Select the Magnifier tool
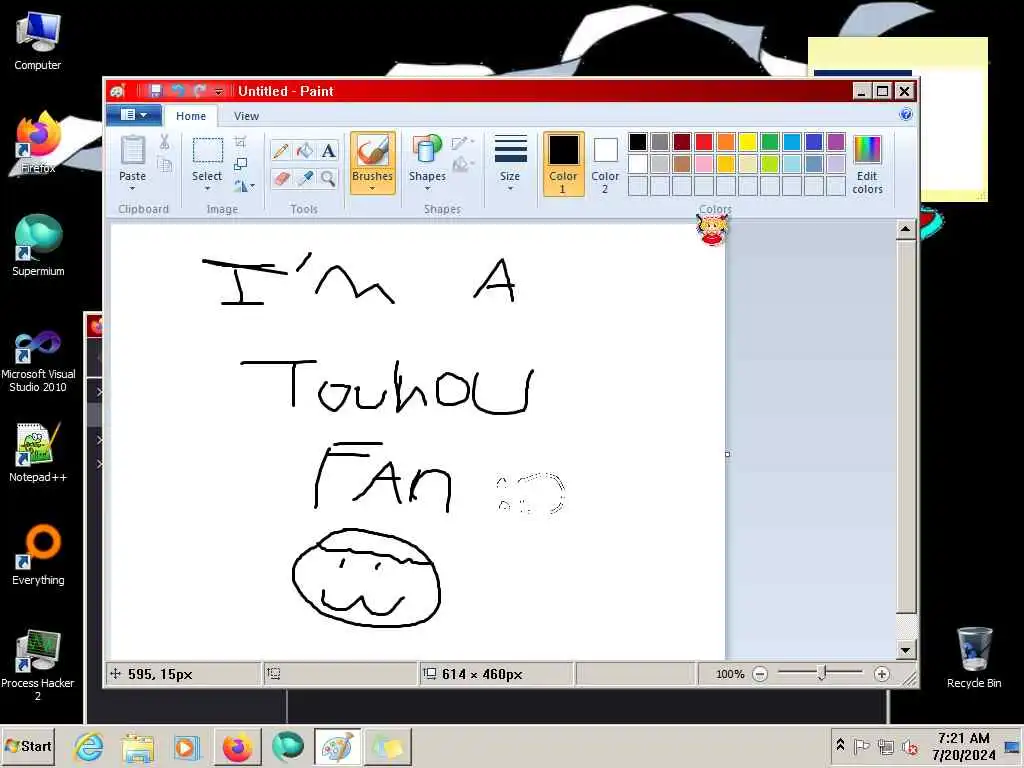1024x768 pixels. pyautogui.click(x=328, y=178)
